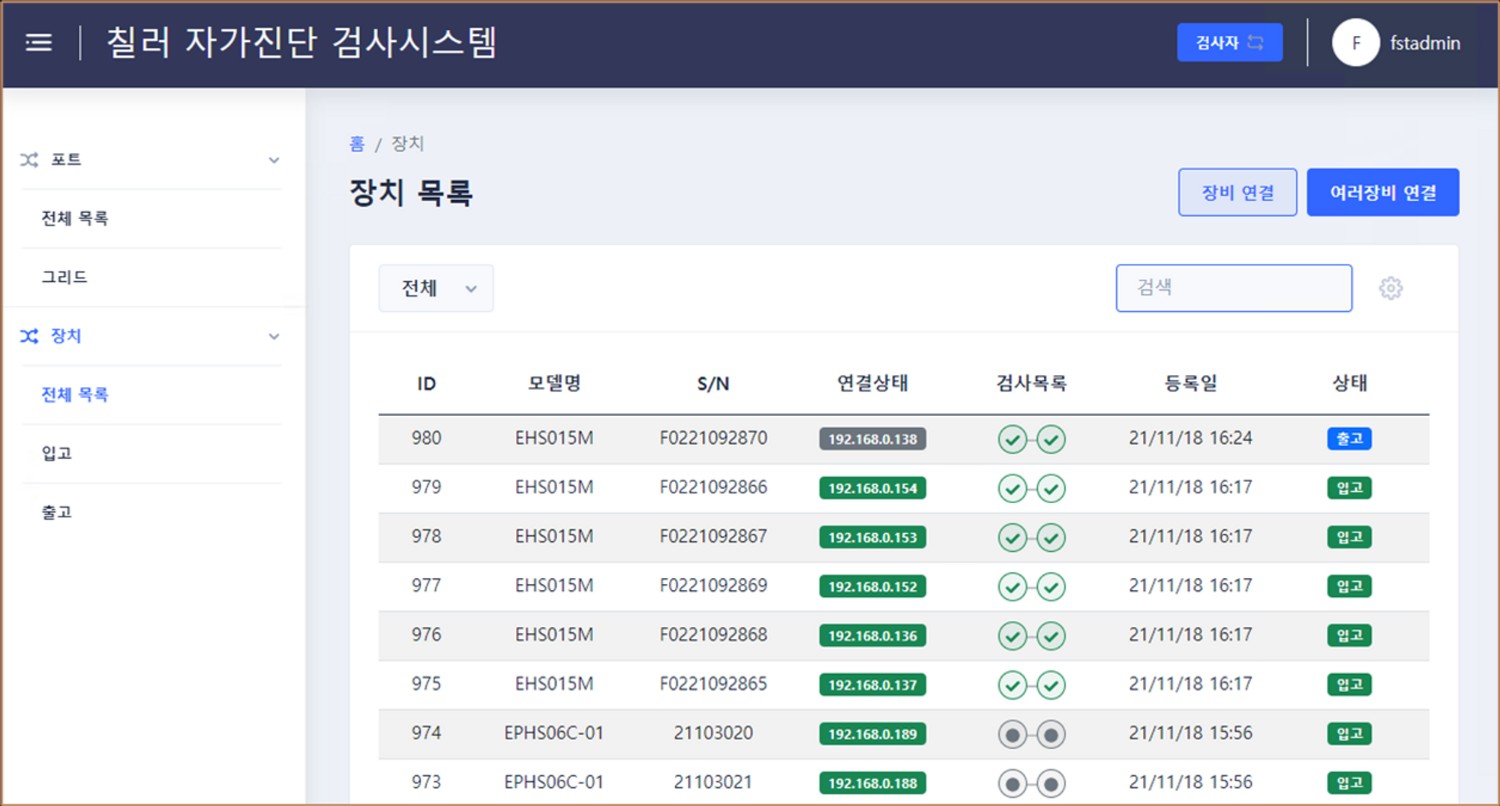Click the first gray dot icon in row 974
Viewport: 1500px width, 806px height.
click(x=1013, y=734)
